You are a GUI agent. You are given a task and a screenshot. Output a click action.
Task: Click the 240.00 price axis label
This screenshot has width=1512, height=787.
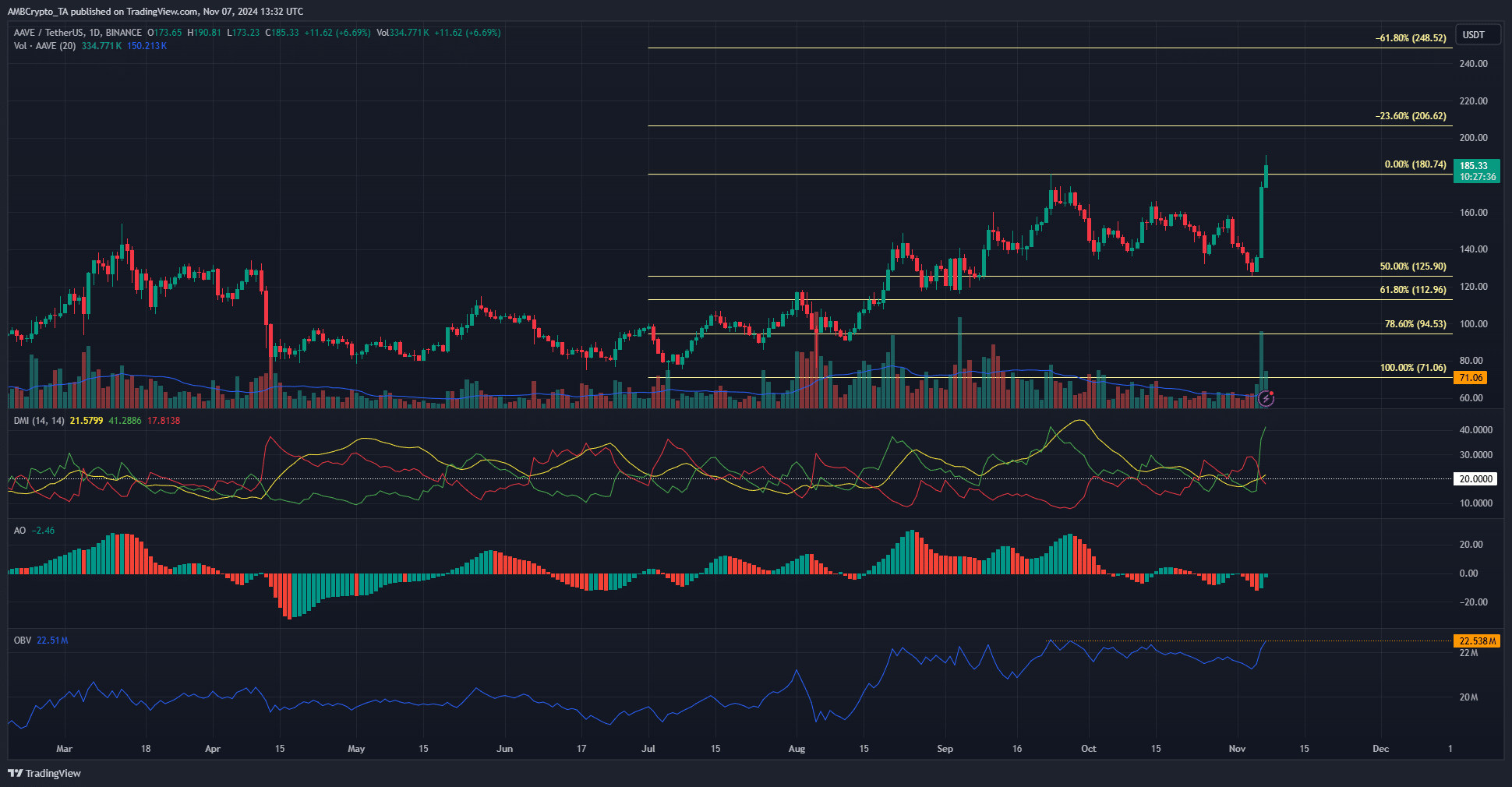pyautogui.click(x=1473, y=64)
